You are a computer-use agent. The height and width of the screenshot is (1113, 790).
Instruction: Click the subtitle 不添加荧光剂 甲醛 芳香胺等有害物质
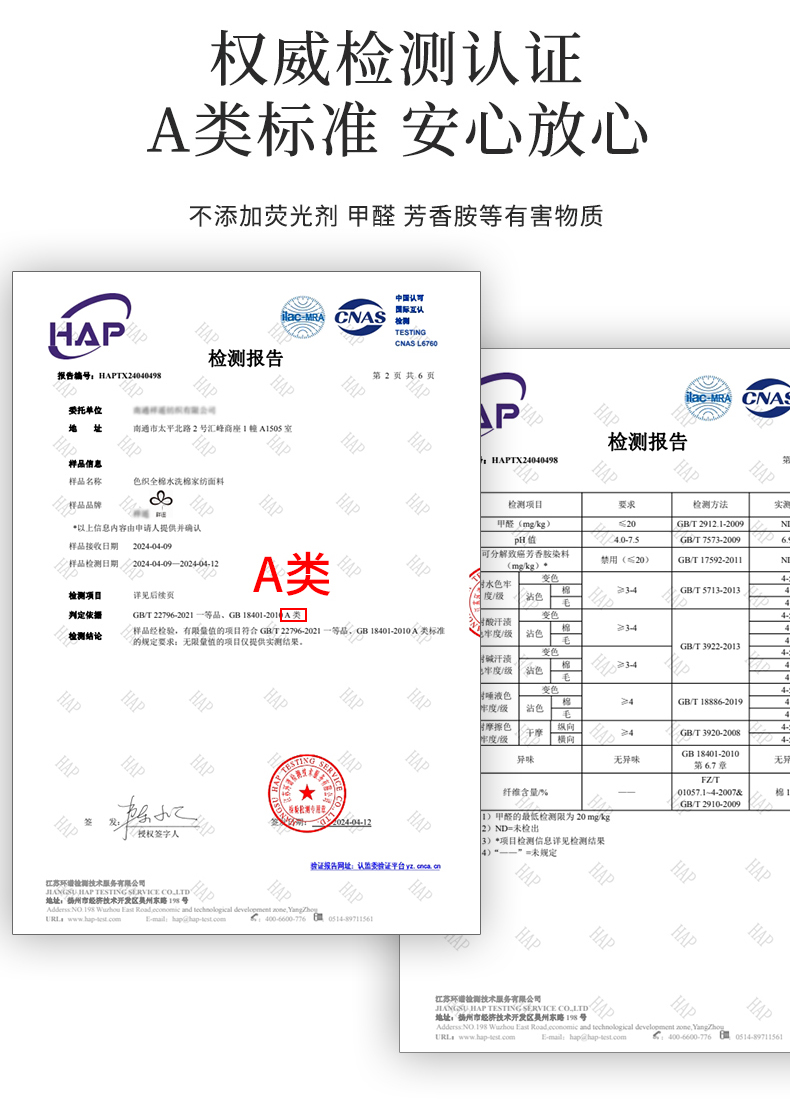pyautogui.click(x=395, y=216)
